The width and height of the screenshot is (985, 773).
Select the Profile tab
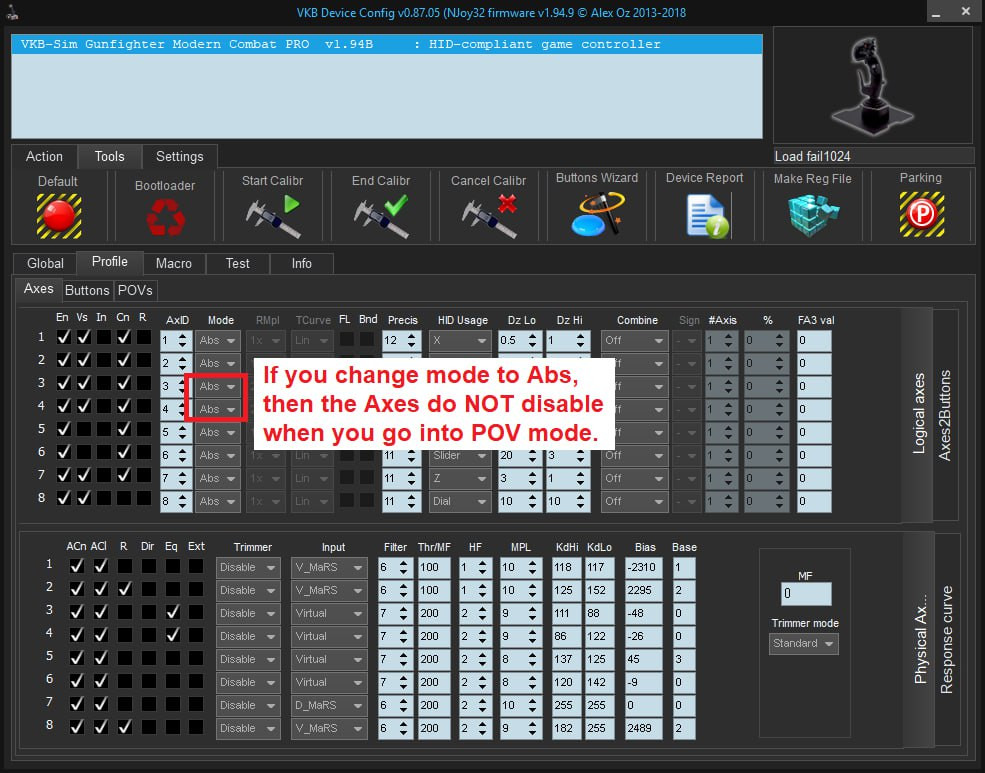(110, 262)
